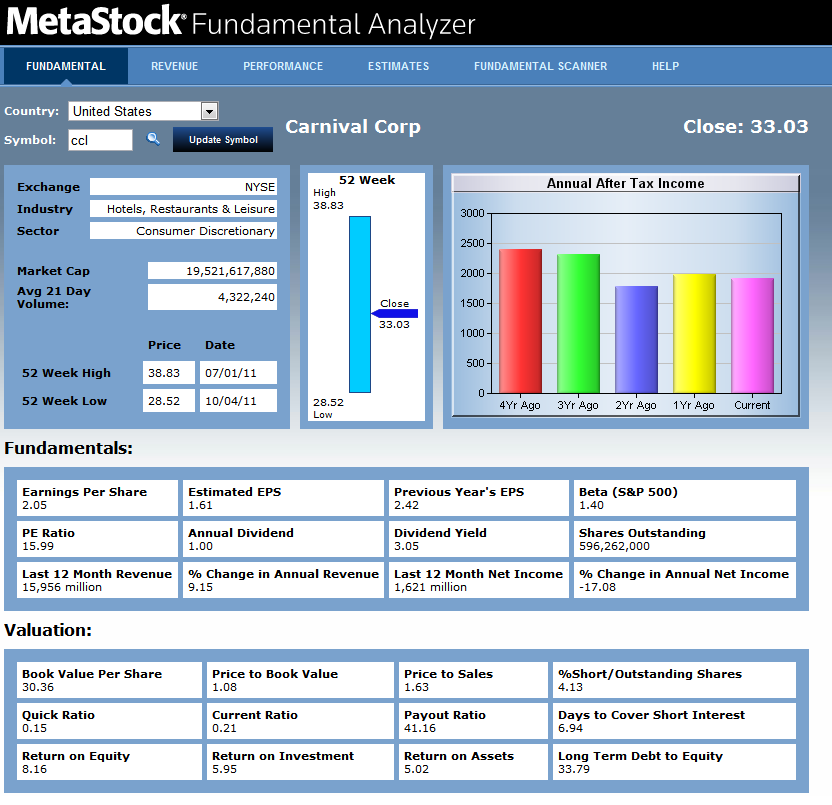
Task: Click the Estimated EPS cell
Action: point(283,498)
